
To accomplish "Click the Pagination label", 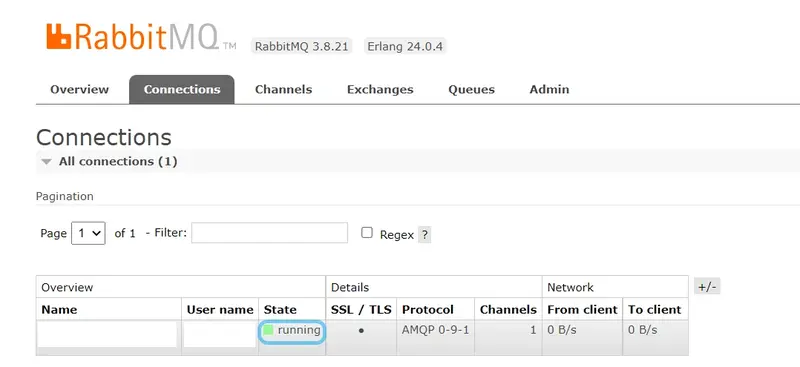I will click(x=65, y=197).
